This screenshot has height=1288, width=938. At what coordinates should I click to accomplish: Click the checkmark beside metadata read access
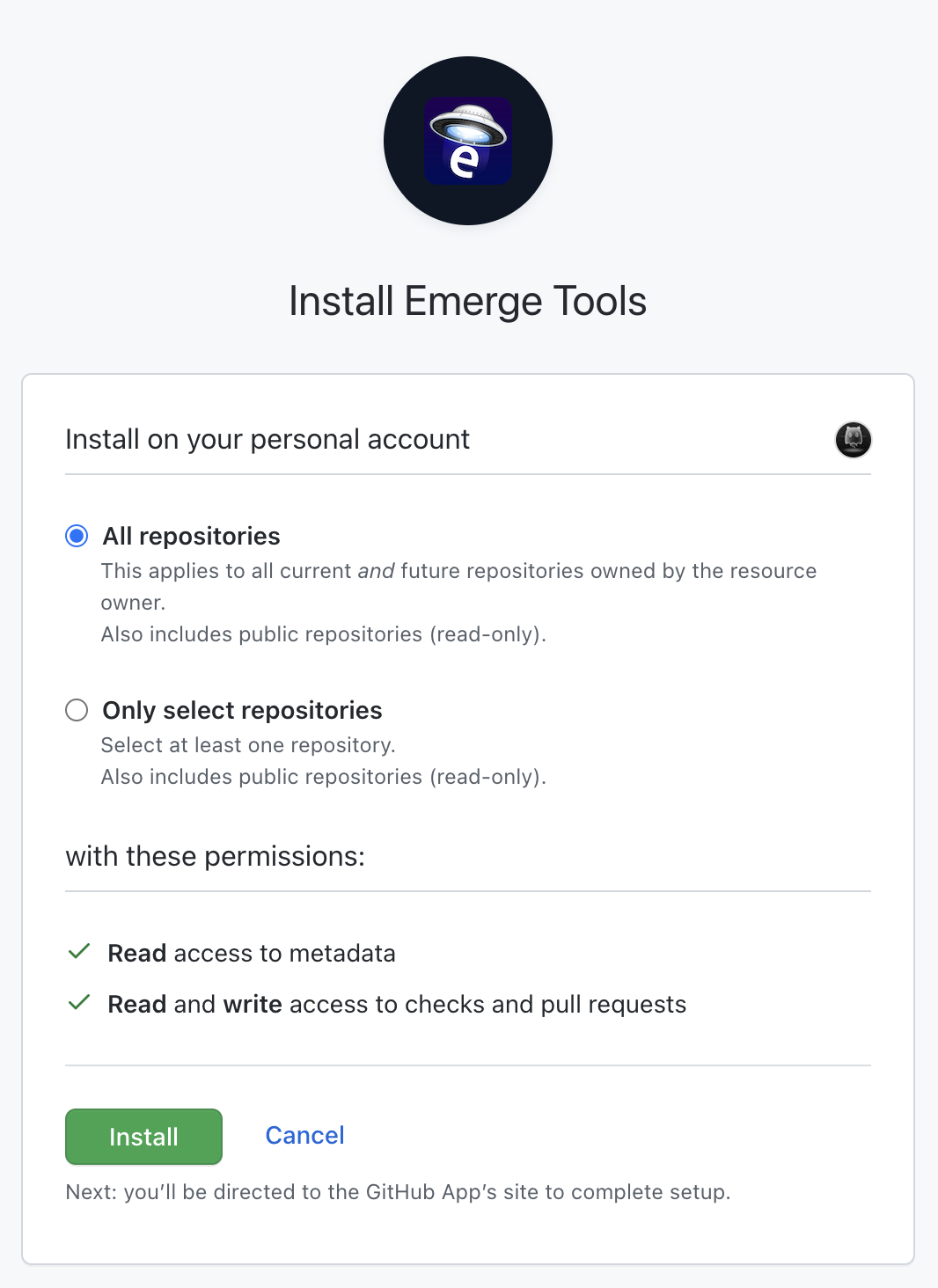[x=79, y=952]
